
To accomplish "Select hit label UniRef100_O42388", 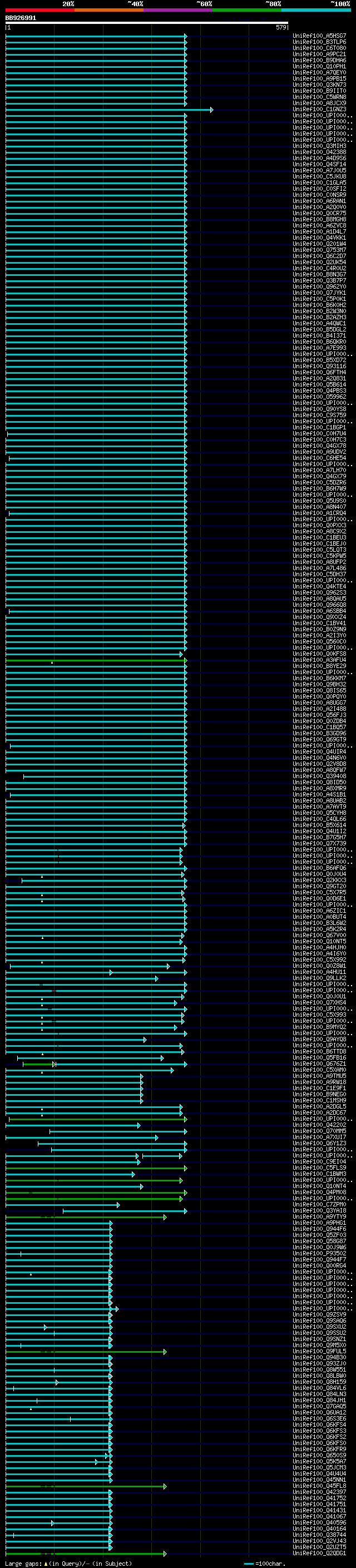I will click(x=319, y=152).
